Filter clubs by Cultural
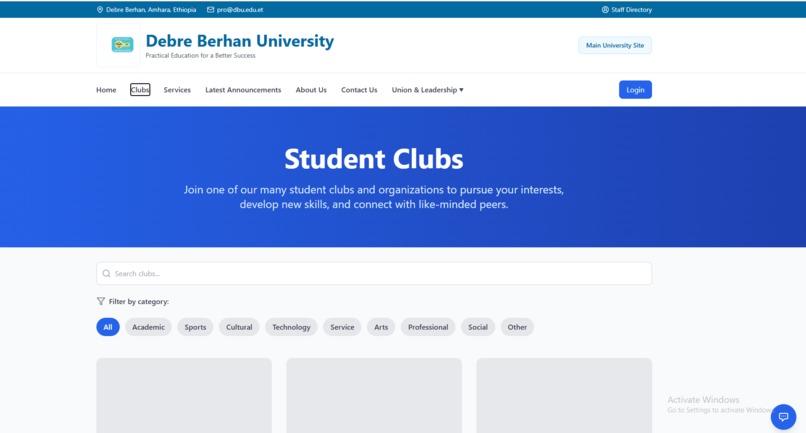The height and width of the screenshot is (433, 806). coord(239,327)
